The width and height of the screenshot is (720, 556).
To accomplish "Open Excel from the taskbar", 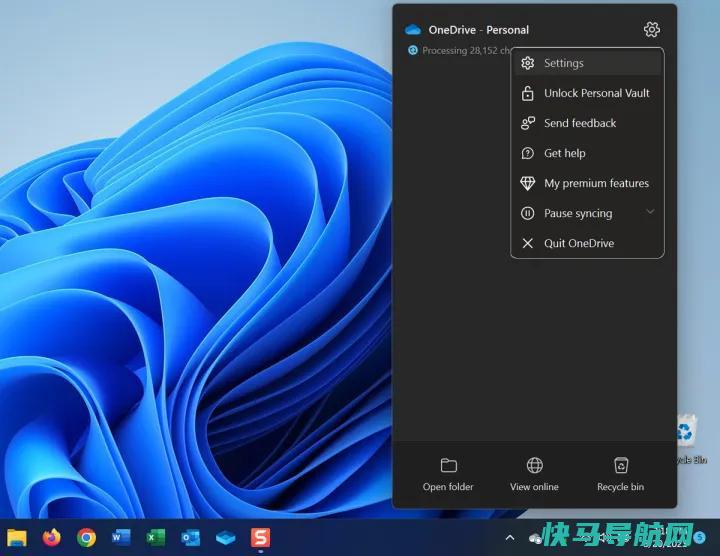I will (x=156, y=538).
